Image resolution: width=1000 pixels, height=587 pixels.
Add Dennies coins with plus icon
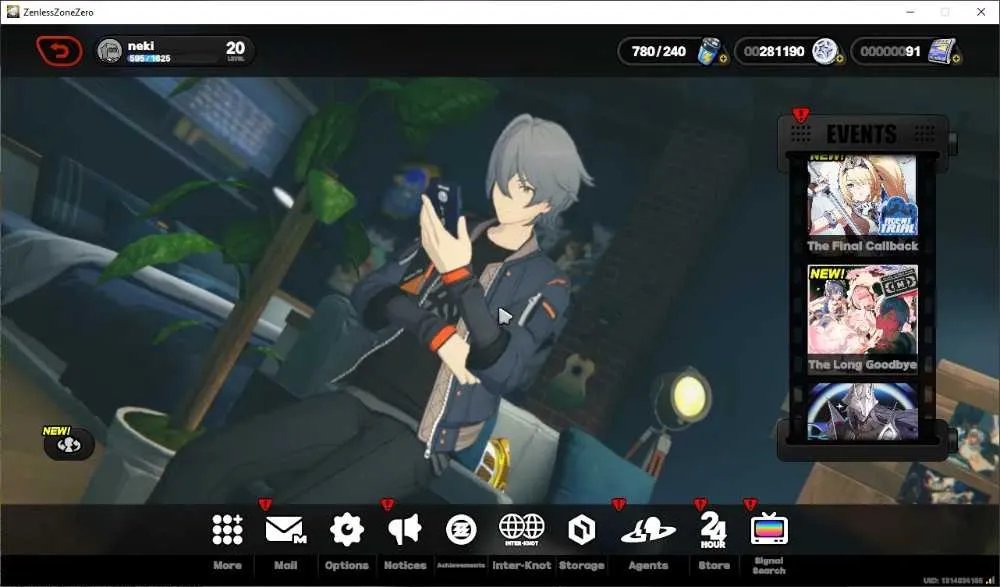(x=839, y=59)
